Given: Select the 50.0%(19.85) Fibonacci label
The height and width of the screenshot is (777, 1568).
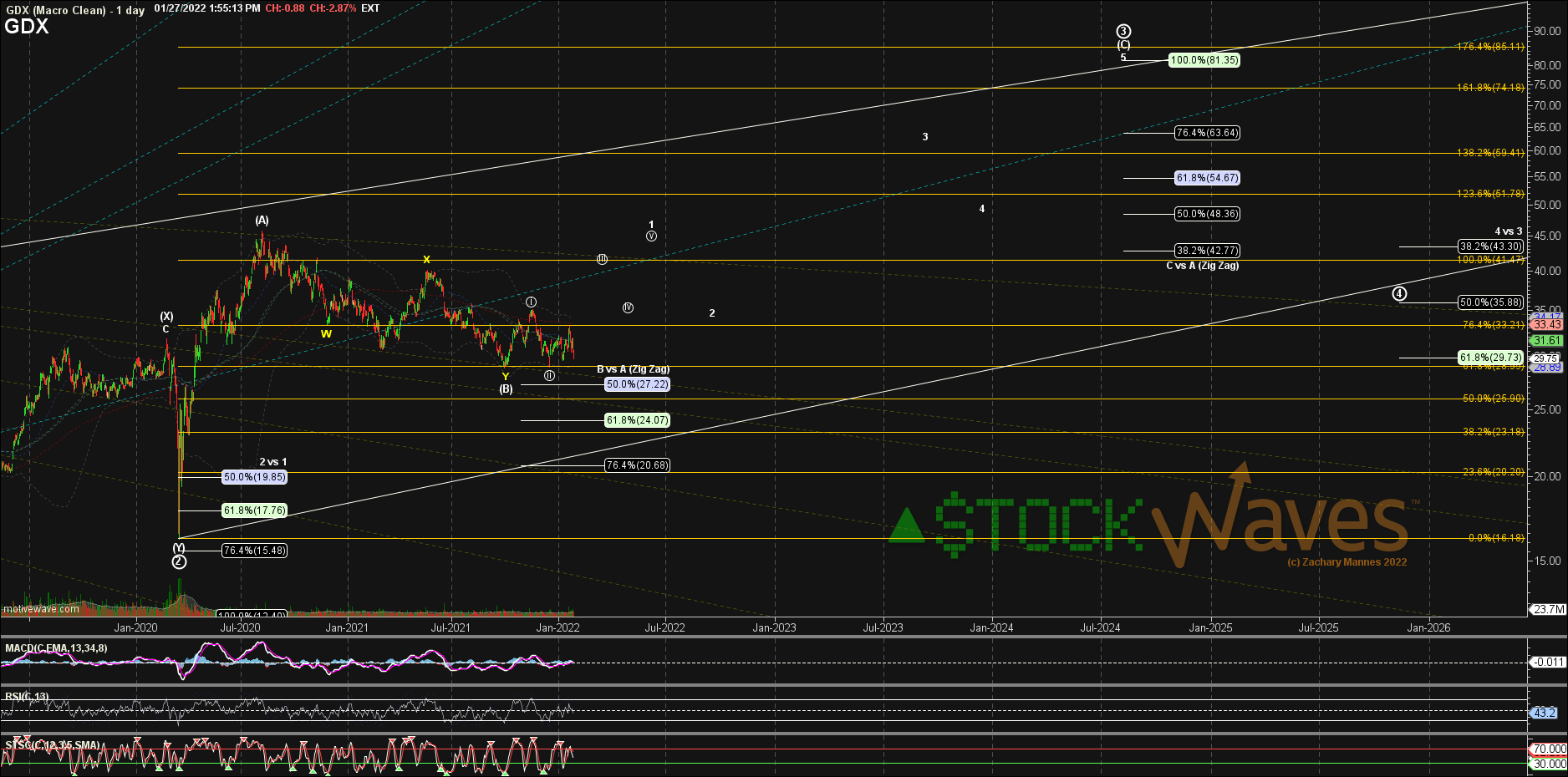Looking at the screenshot, I should tap(254, 477).
